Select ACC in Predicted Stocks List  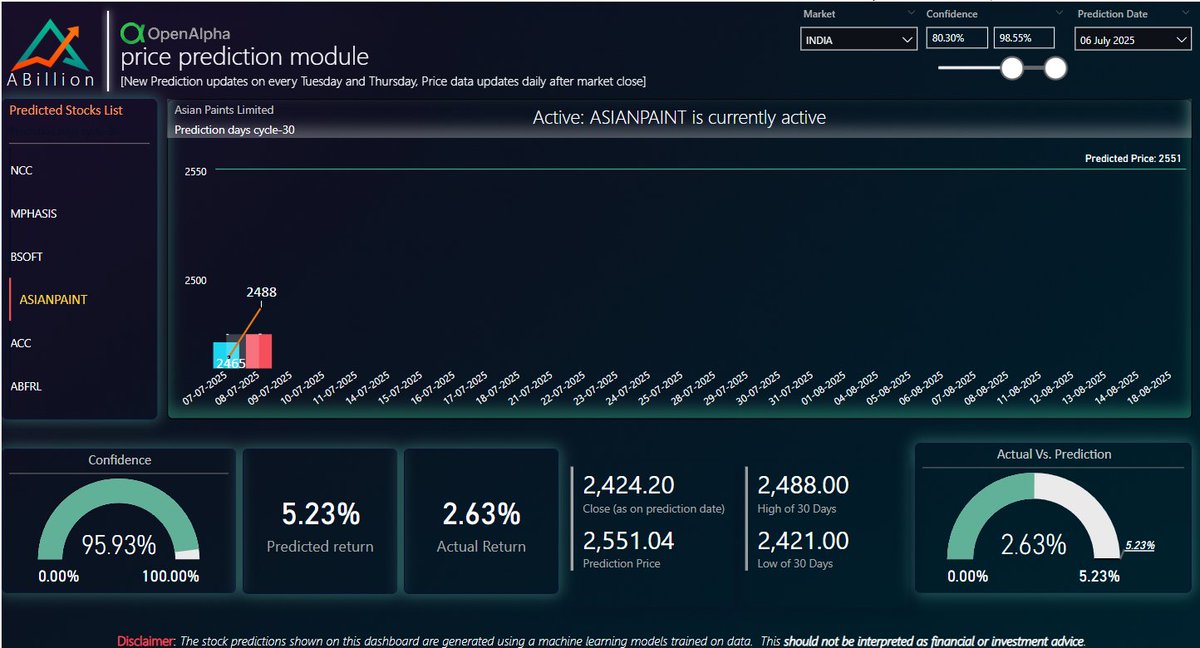(x=21, y=343)
